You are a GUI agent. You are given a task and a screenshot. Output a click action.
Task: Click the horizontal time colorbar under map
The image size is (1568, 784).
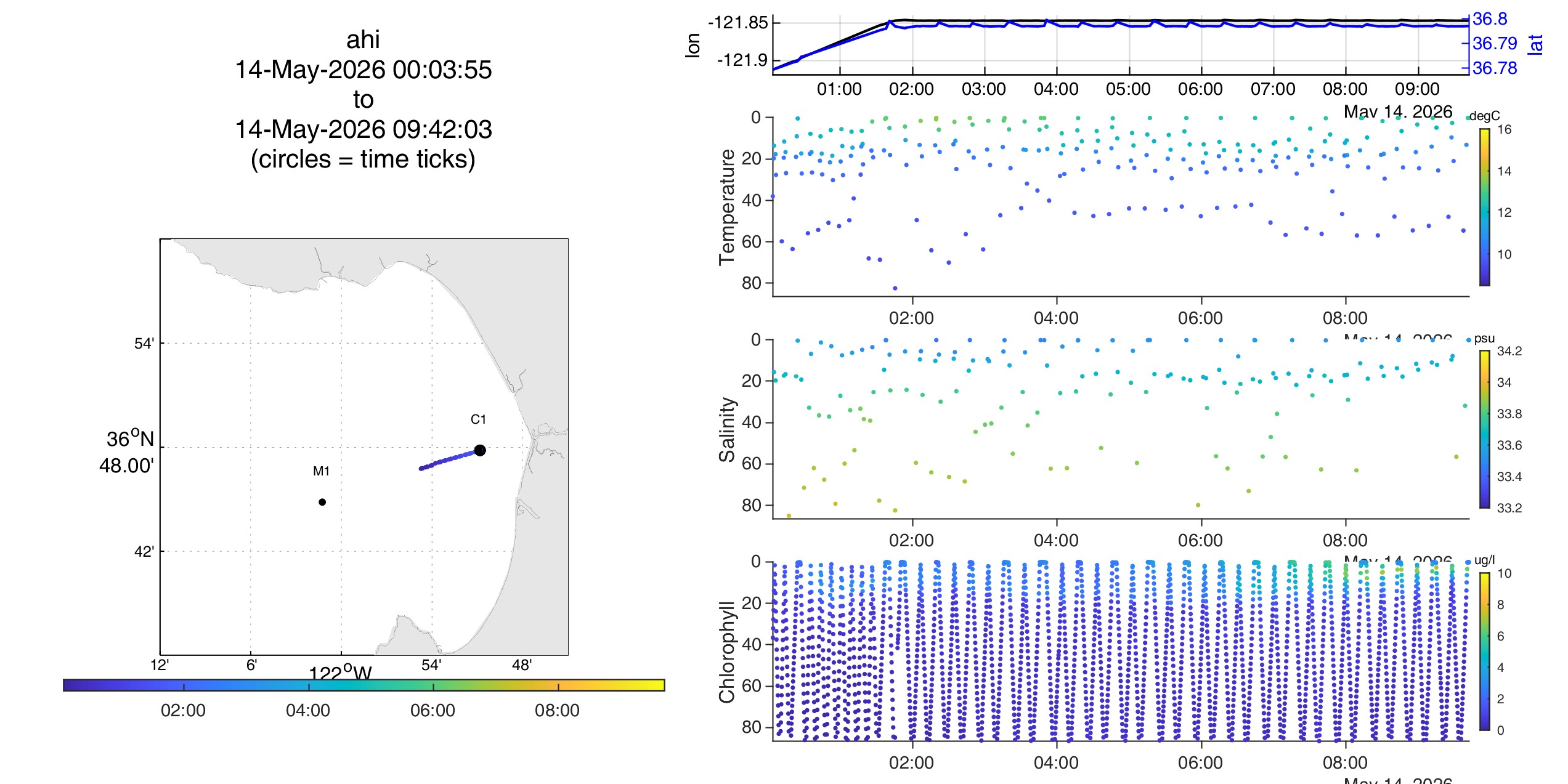click(364, 685)
